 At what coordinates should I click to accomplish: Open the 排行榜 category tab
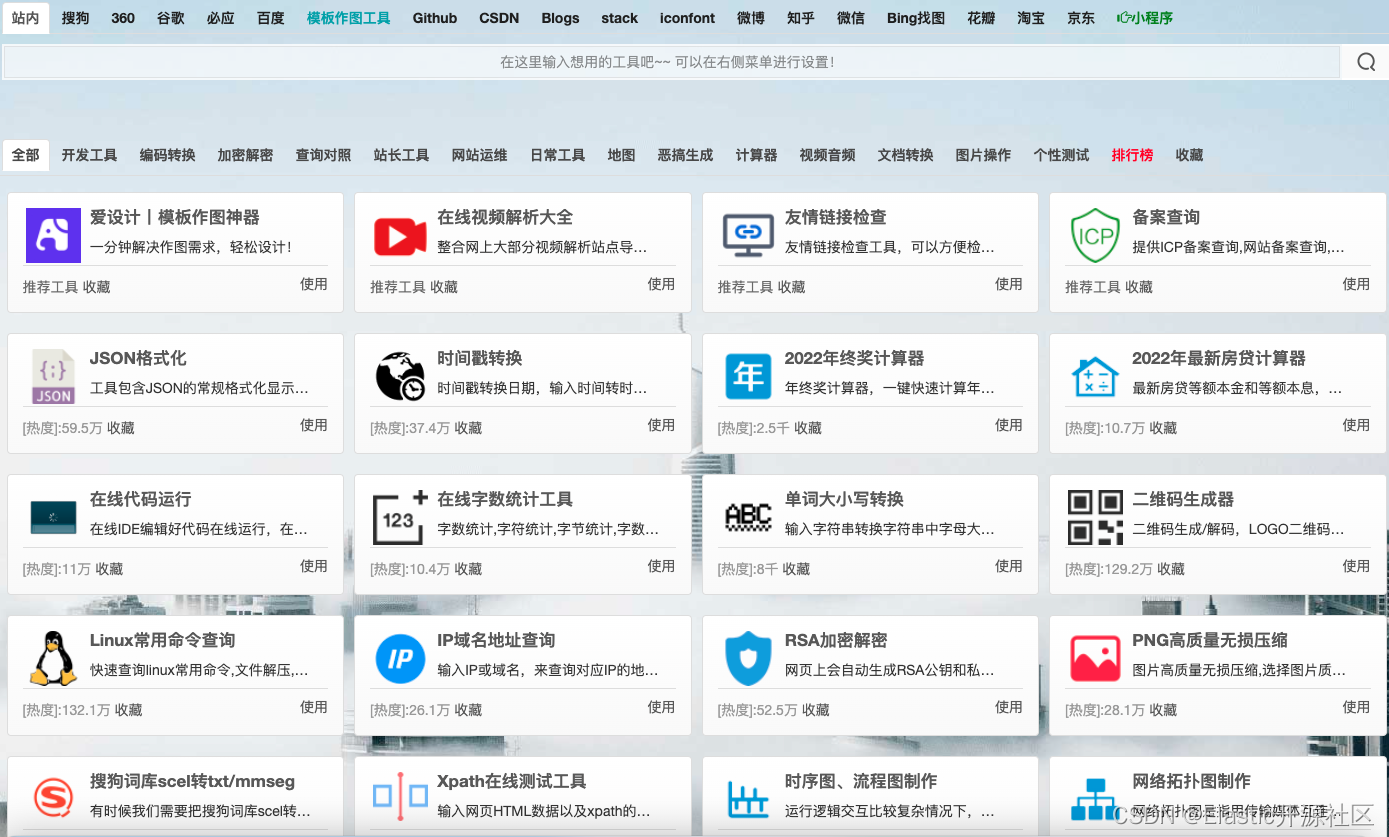click(x=1132, y=155)
